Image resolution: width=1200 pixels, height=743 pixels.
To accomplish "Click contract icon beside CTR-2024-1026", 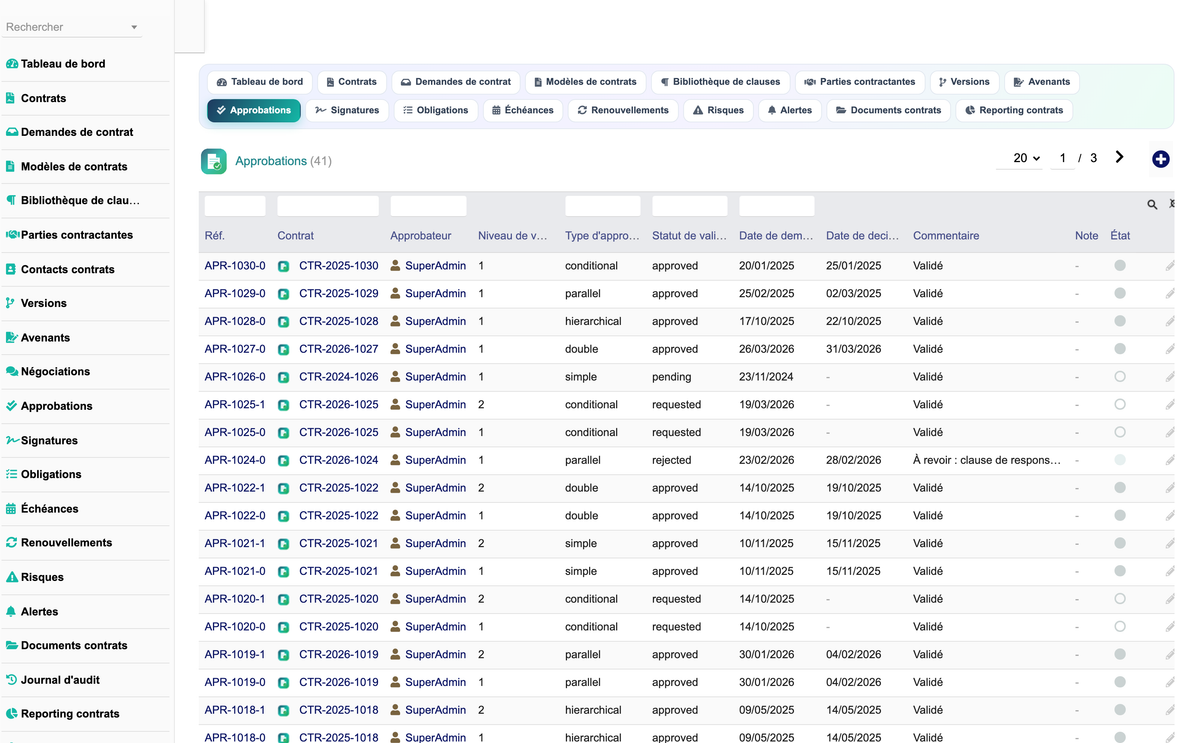I will 283,377.
